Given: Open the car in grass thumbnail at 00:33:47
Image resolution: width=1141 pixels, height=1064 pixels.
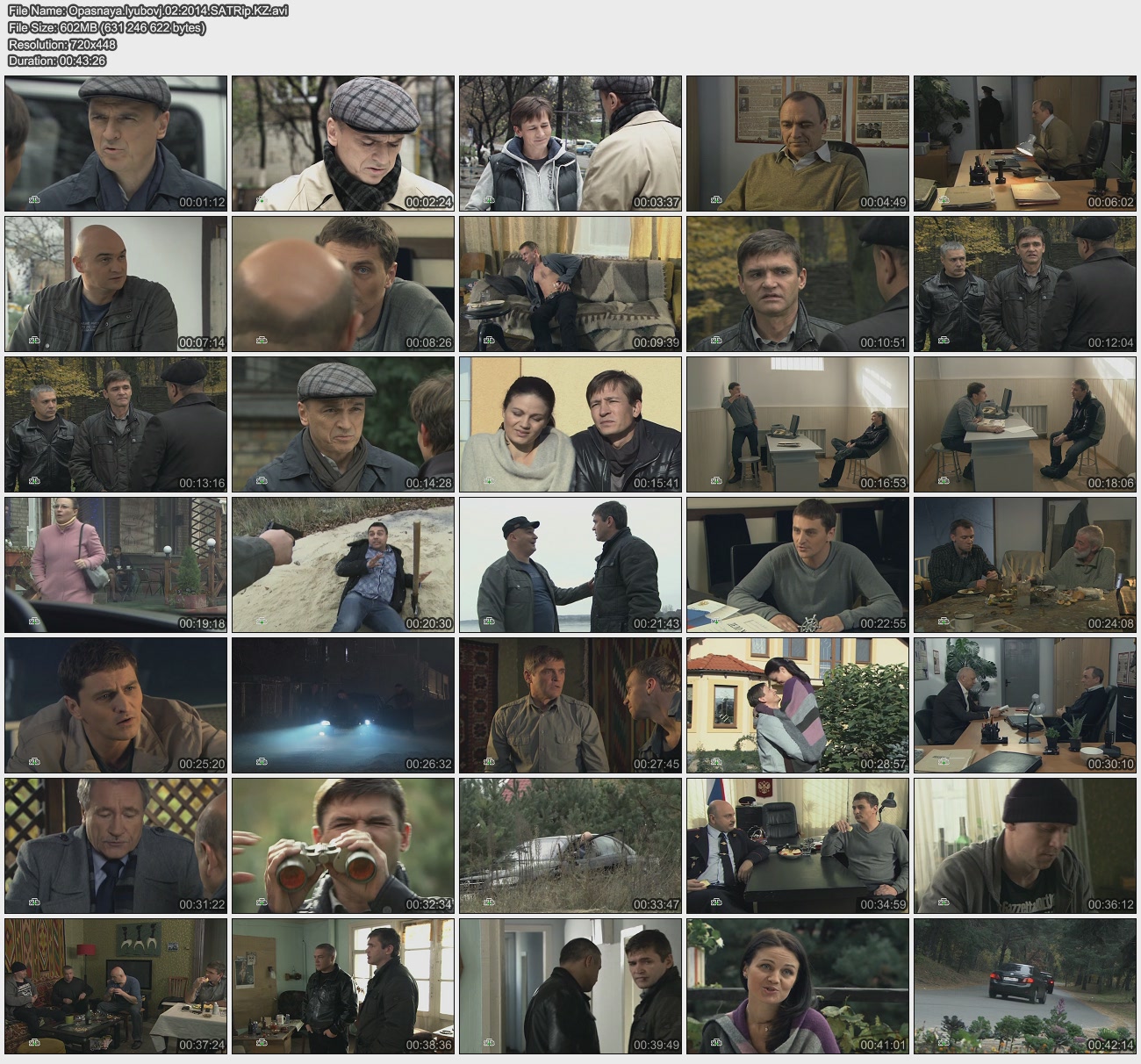Looking at the screenshot, I should coord(570,845).
